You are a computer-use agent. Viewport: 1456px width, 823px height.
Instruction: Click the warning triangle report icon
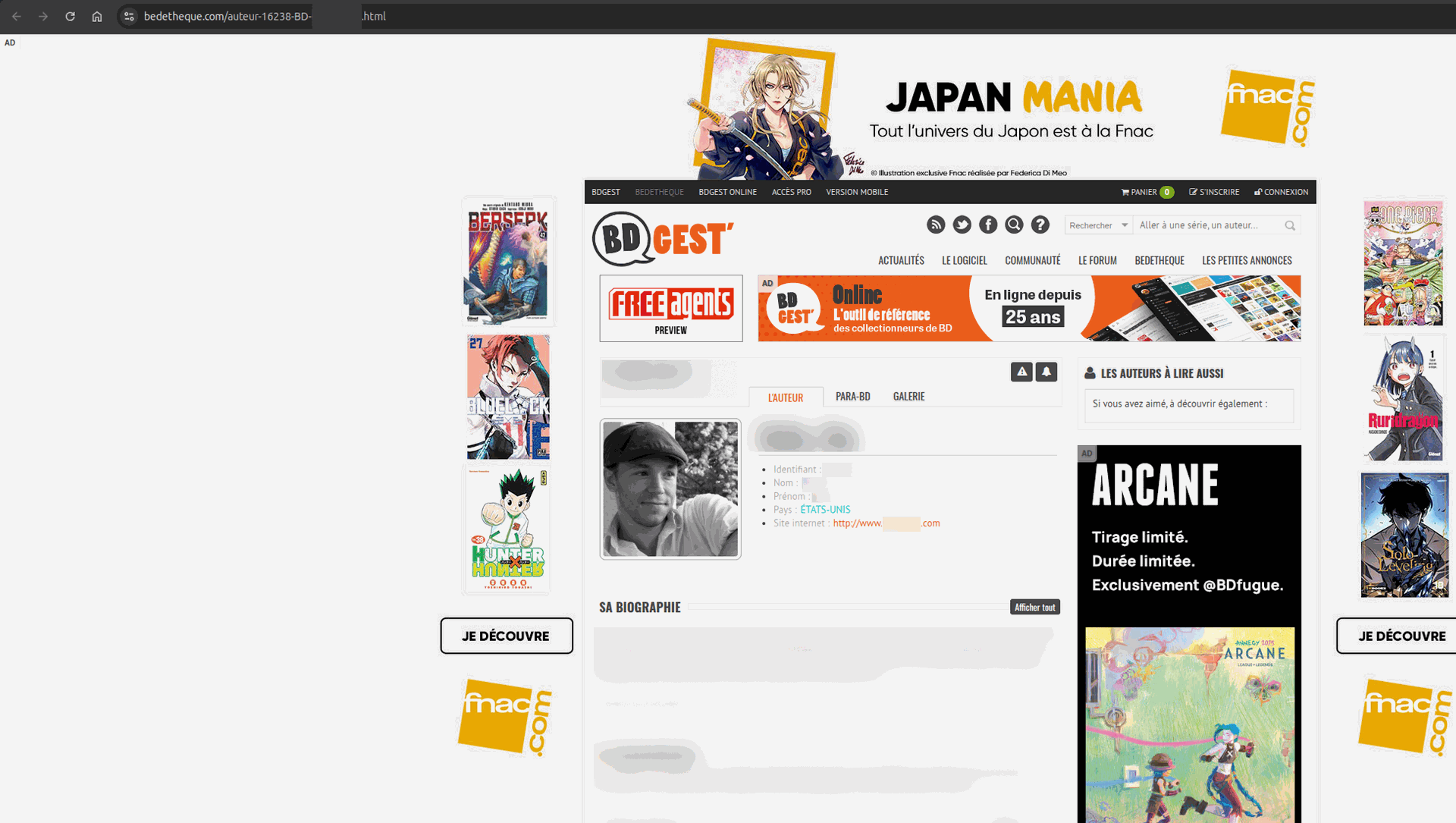pos(1021,372)
